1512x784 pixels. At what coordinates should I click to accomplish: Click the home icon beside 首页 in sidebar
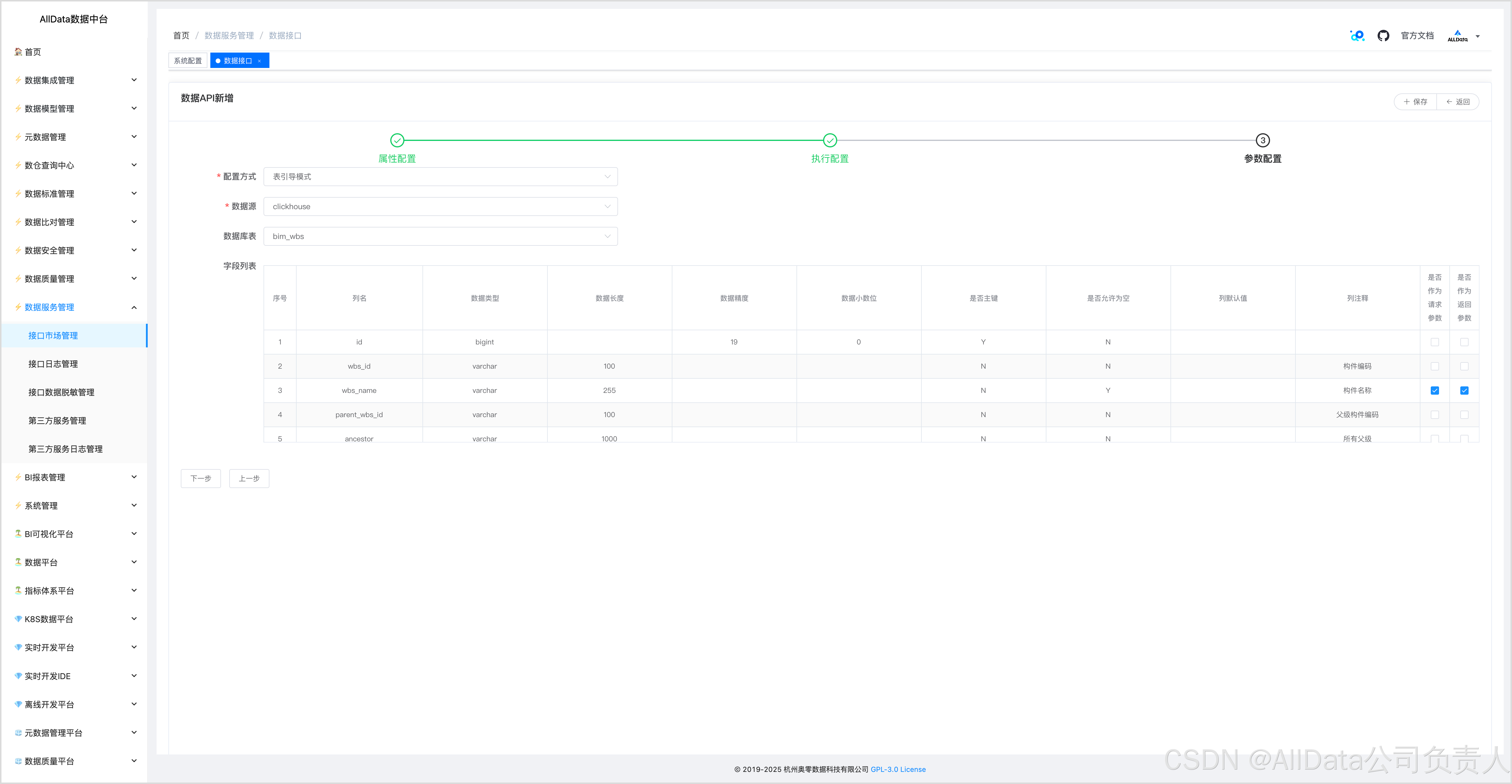tap(18, 52)
